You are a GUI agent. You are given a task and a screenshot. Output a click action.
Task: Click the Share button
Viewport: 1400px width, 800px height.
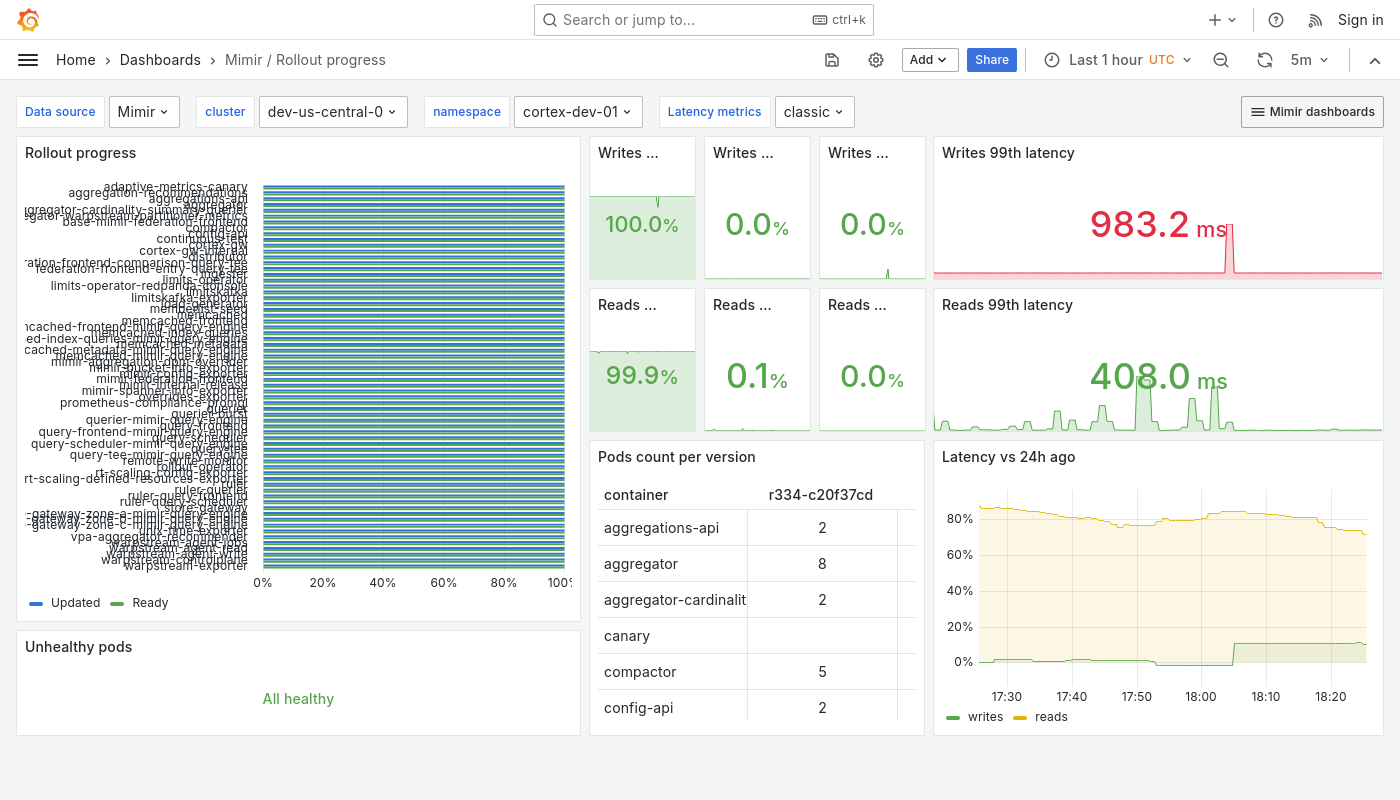[991, 60]
